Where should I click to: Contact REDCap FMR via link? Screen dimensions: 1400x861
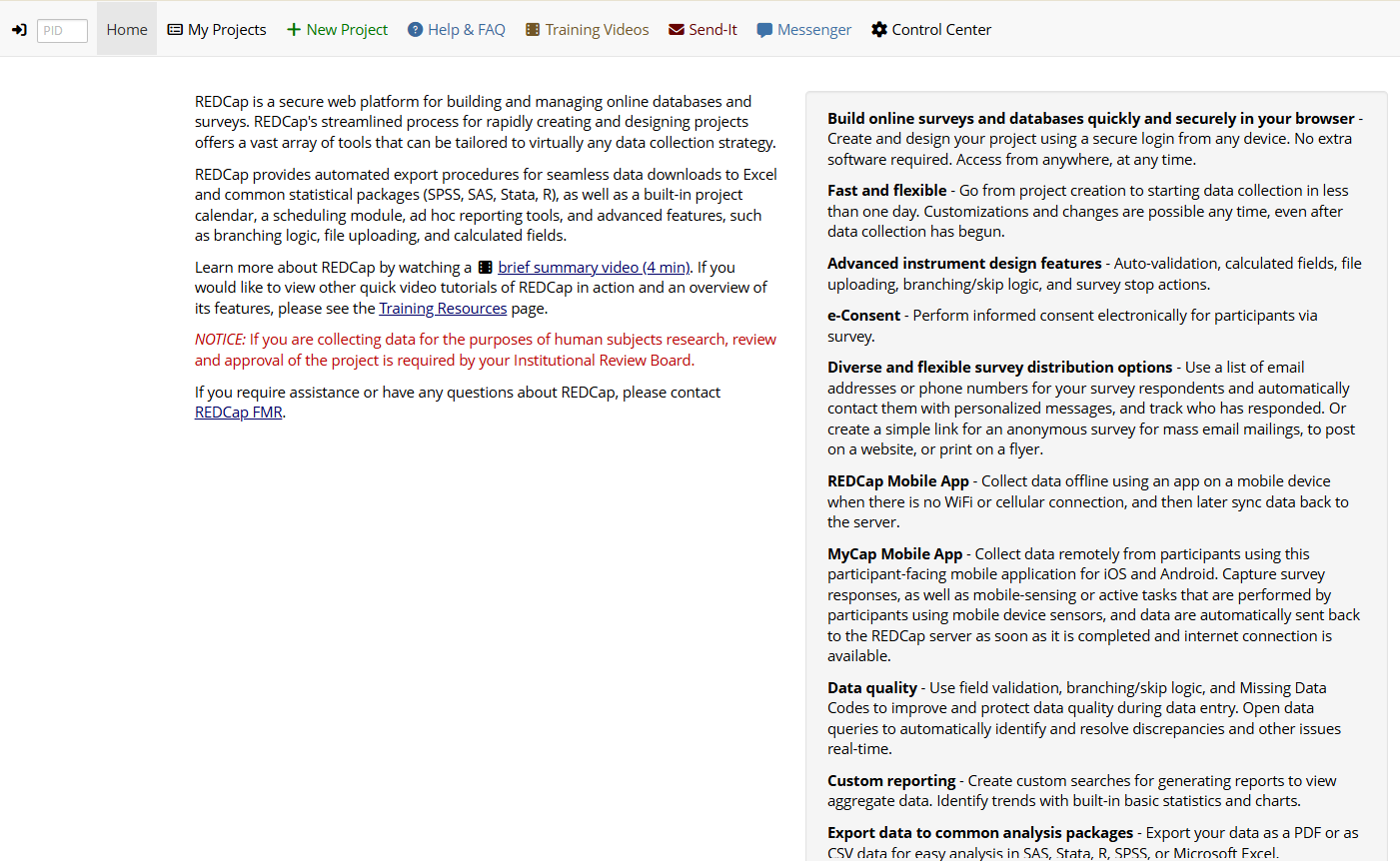point(239,413)
